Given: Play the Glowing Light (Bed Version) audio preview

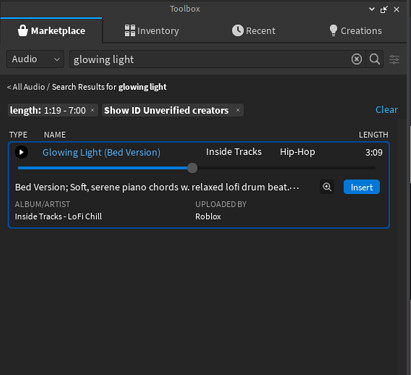Looking at the screenshot, I should click(21, 152).
